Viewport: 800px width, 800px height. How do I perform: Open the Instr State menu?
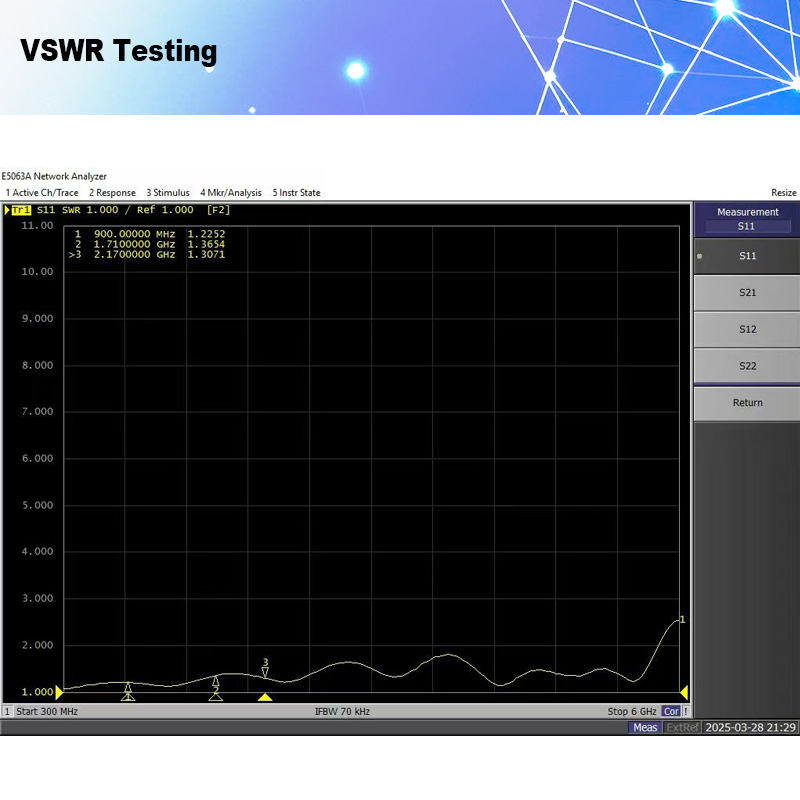point(297,192)
